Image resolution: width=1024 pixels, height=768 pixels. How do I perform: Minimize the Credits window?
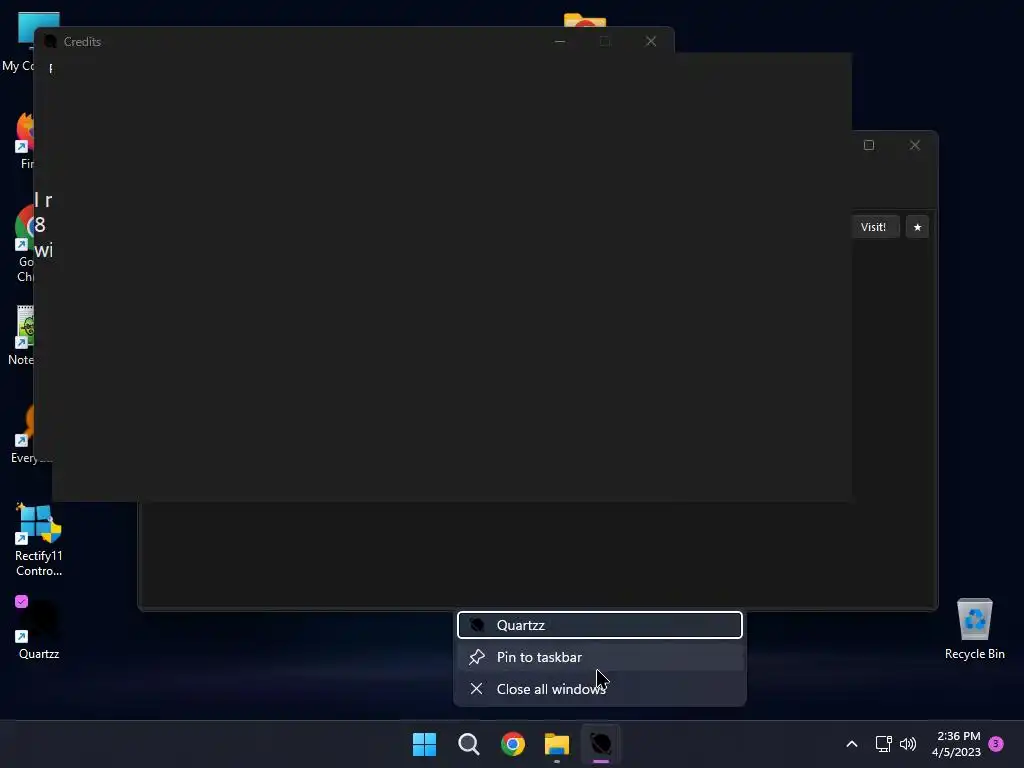click(x=560, y=41)
